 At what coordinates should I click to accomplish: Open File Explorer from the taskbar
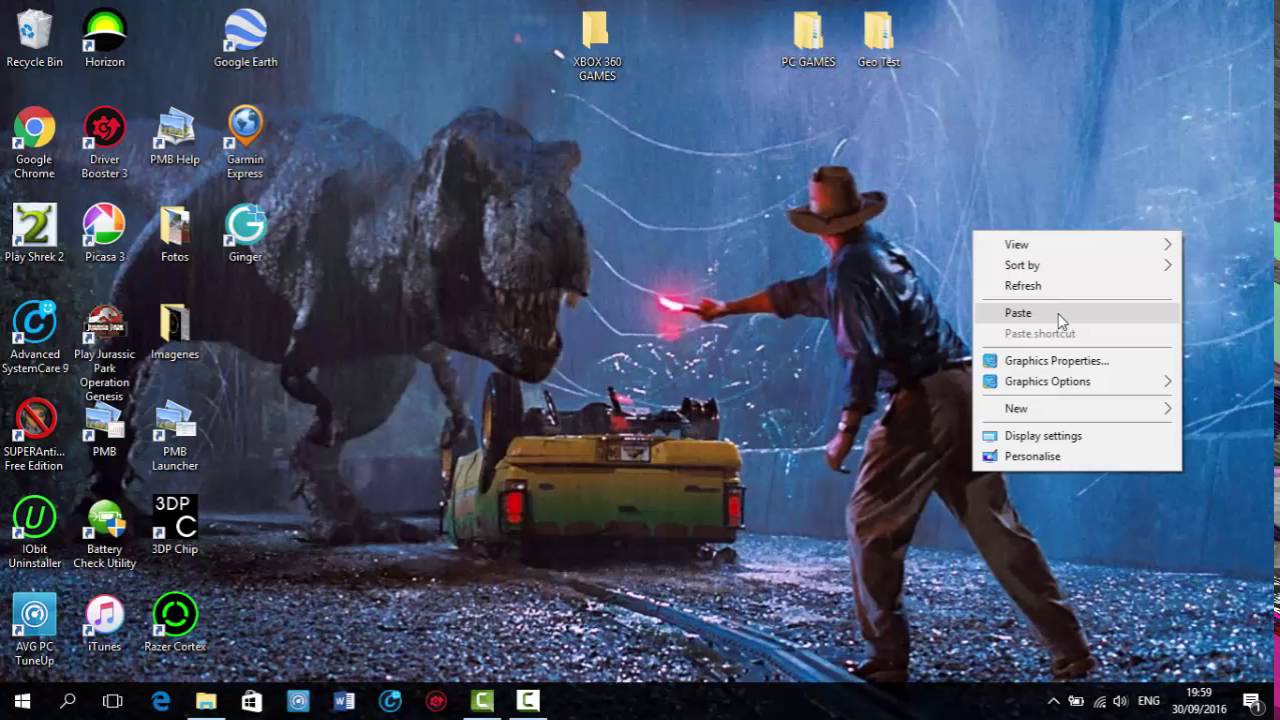point(206,701)
